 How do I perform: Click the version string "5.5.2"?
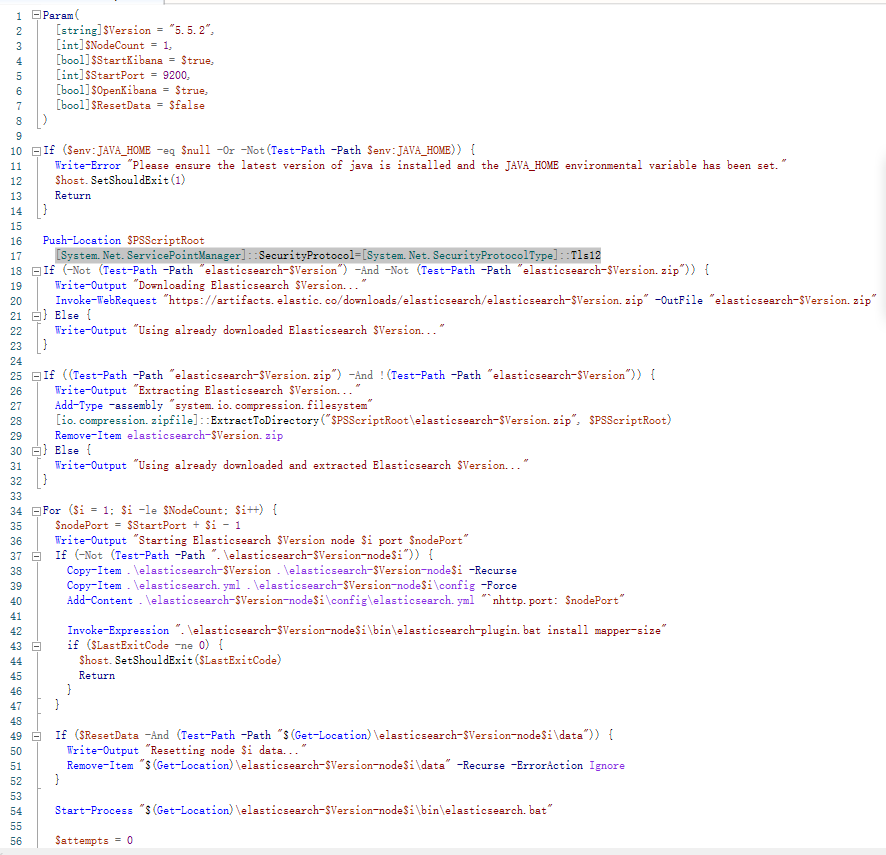click(191, 31)
